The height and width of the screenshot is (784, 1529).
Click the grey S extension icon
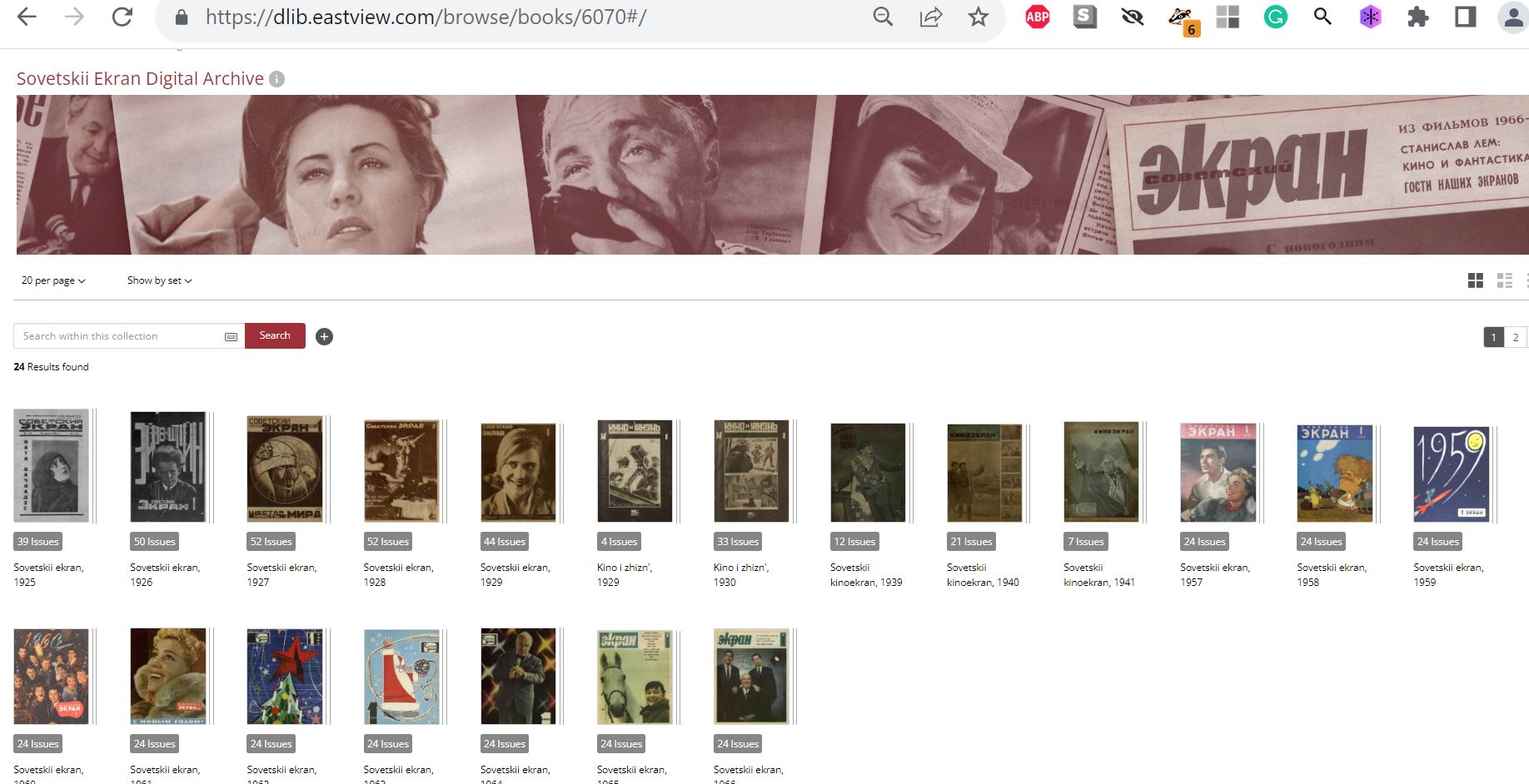coord(1084,17)
